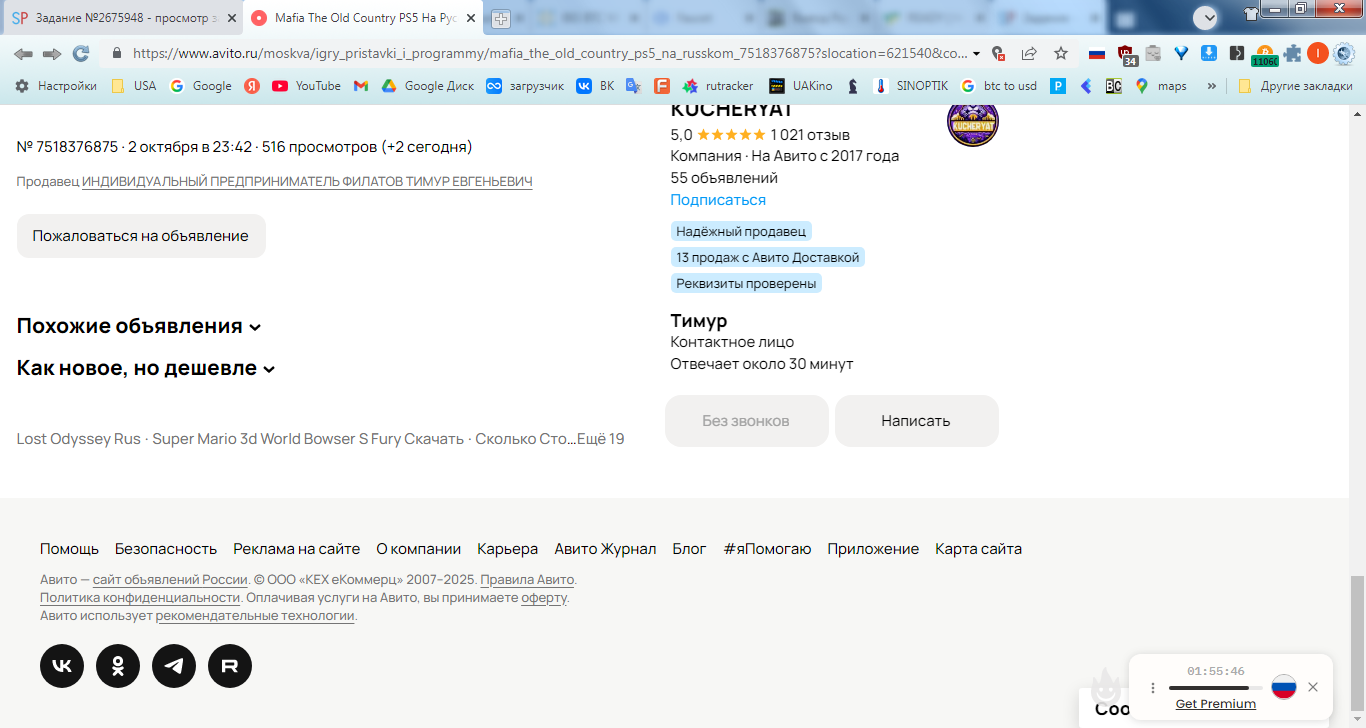Viewport: 1366px width, 728px height.
Task: Click the browser forward arrow
Action: coord(52,53)
